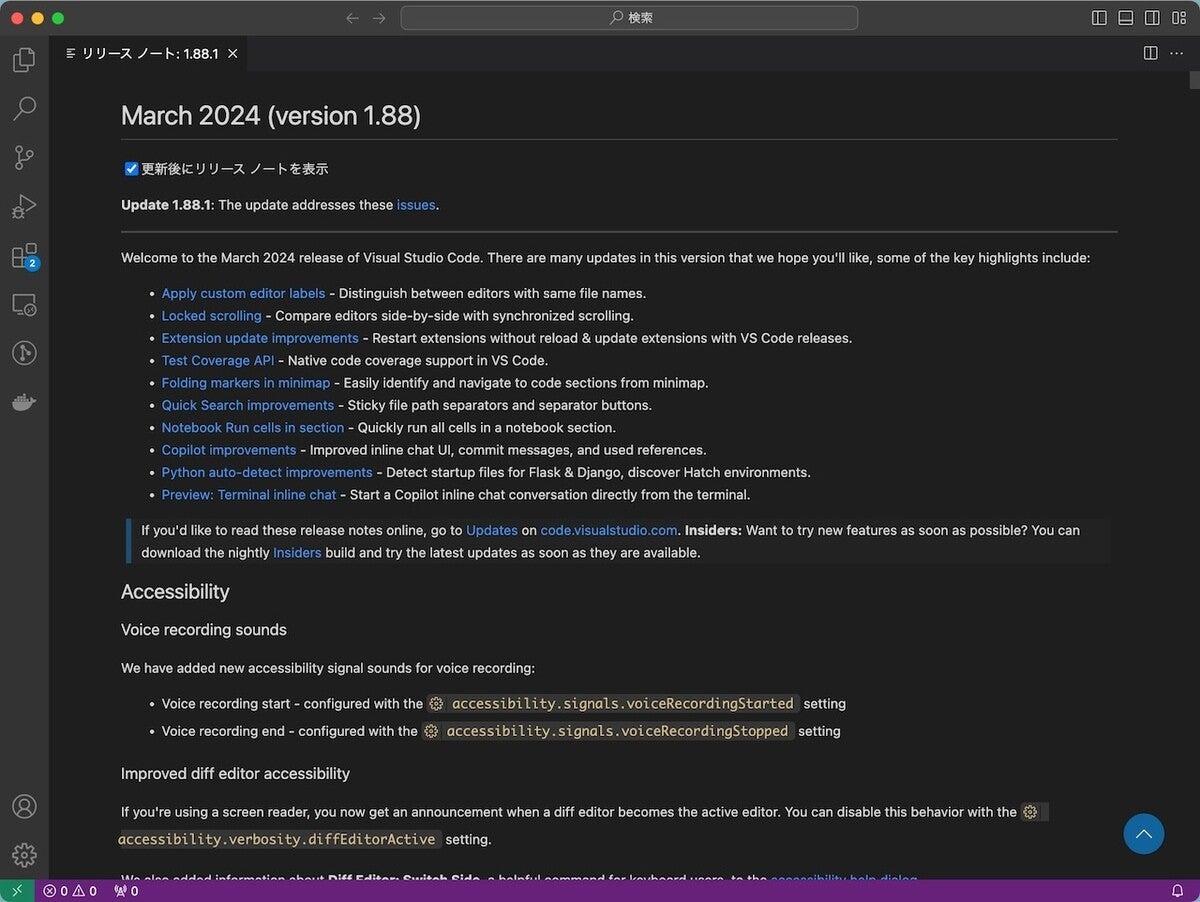
Task: Open Quick Search improvements link
Action: (x=248, y=405)
